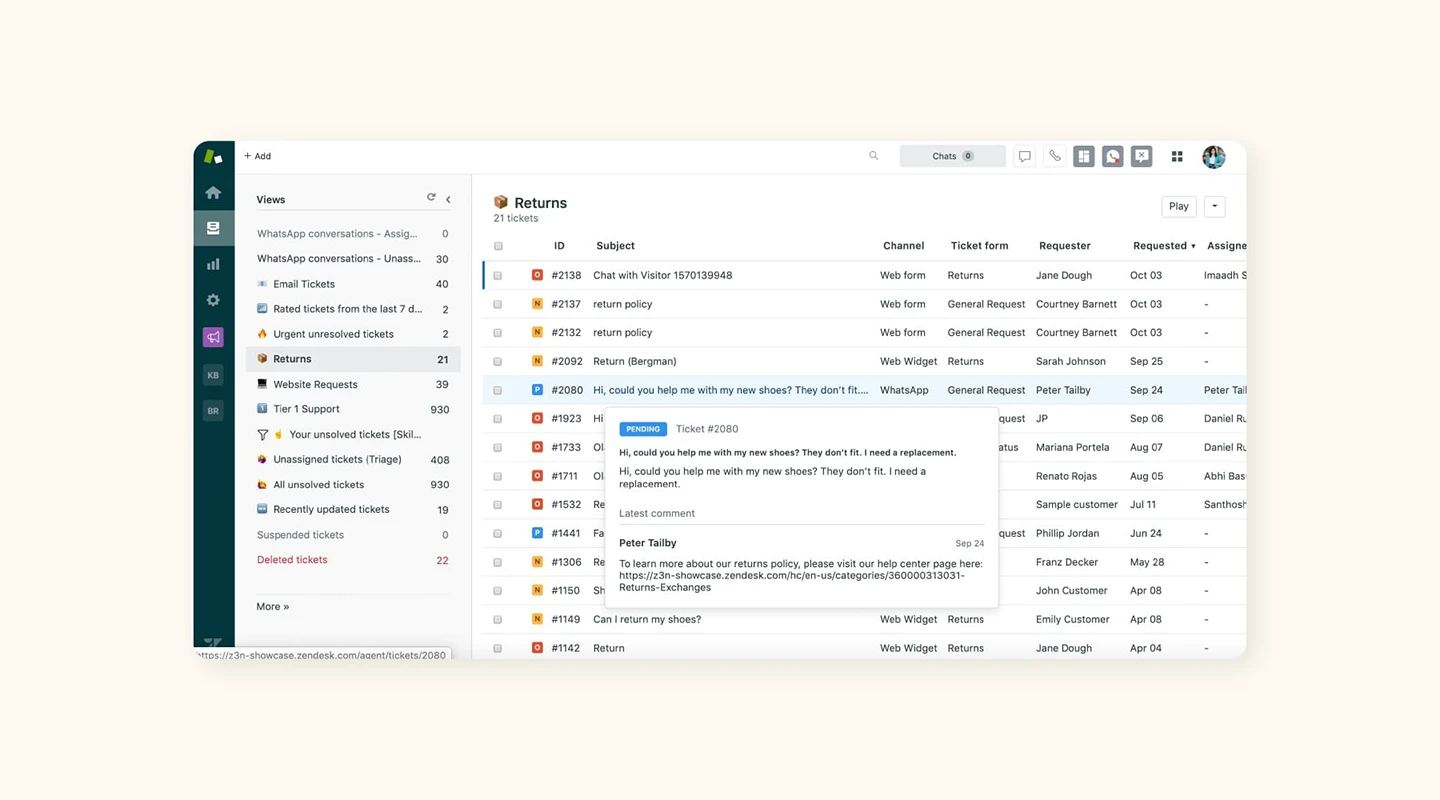The height and width of the screenshot is (800, 1440).
Task: Click the Play button
Action: [x=1179, y=206]
